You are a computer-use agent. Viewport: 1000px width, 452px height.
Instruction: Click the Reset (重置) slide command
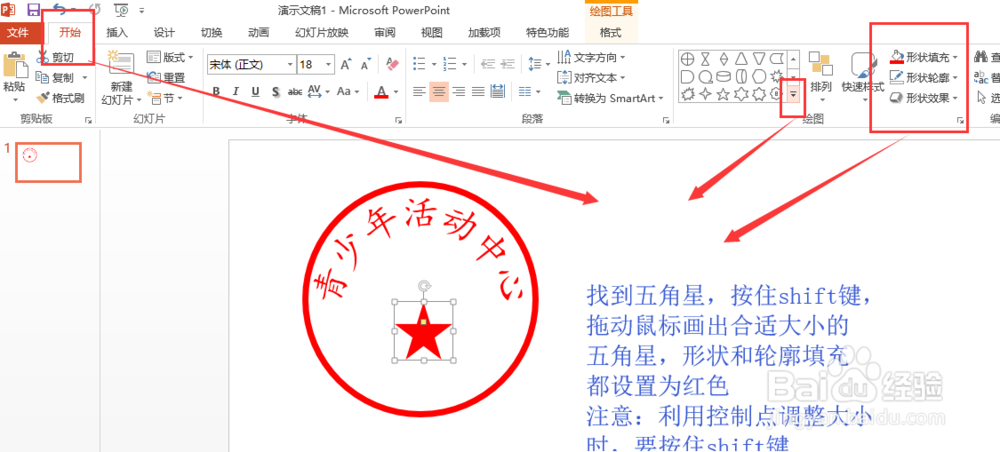point(166,78)
